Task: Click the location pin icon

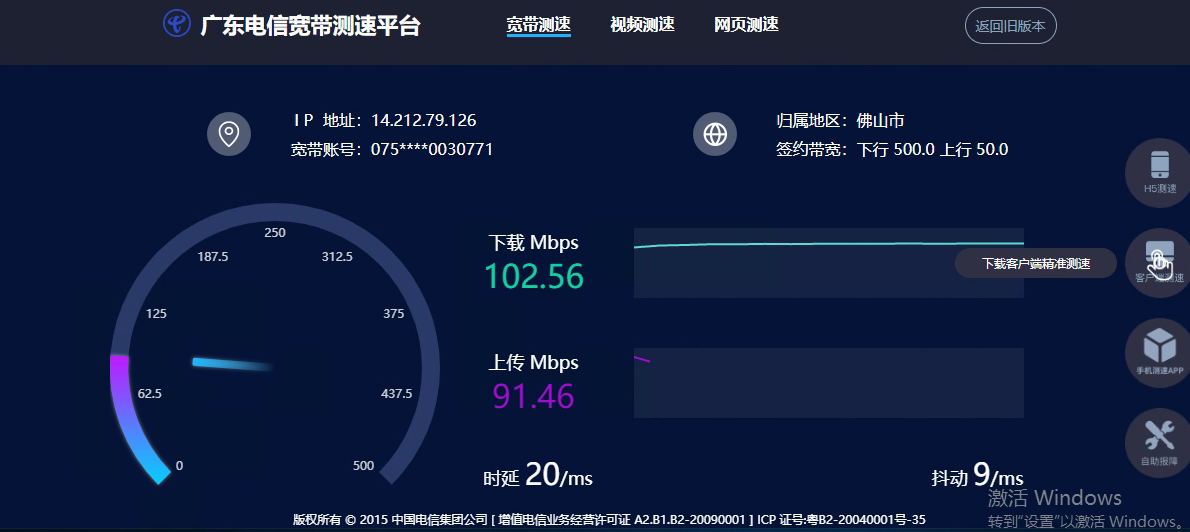Action: [x=228, y=134]
